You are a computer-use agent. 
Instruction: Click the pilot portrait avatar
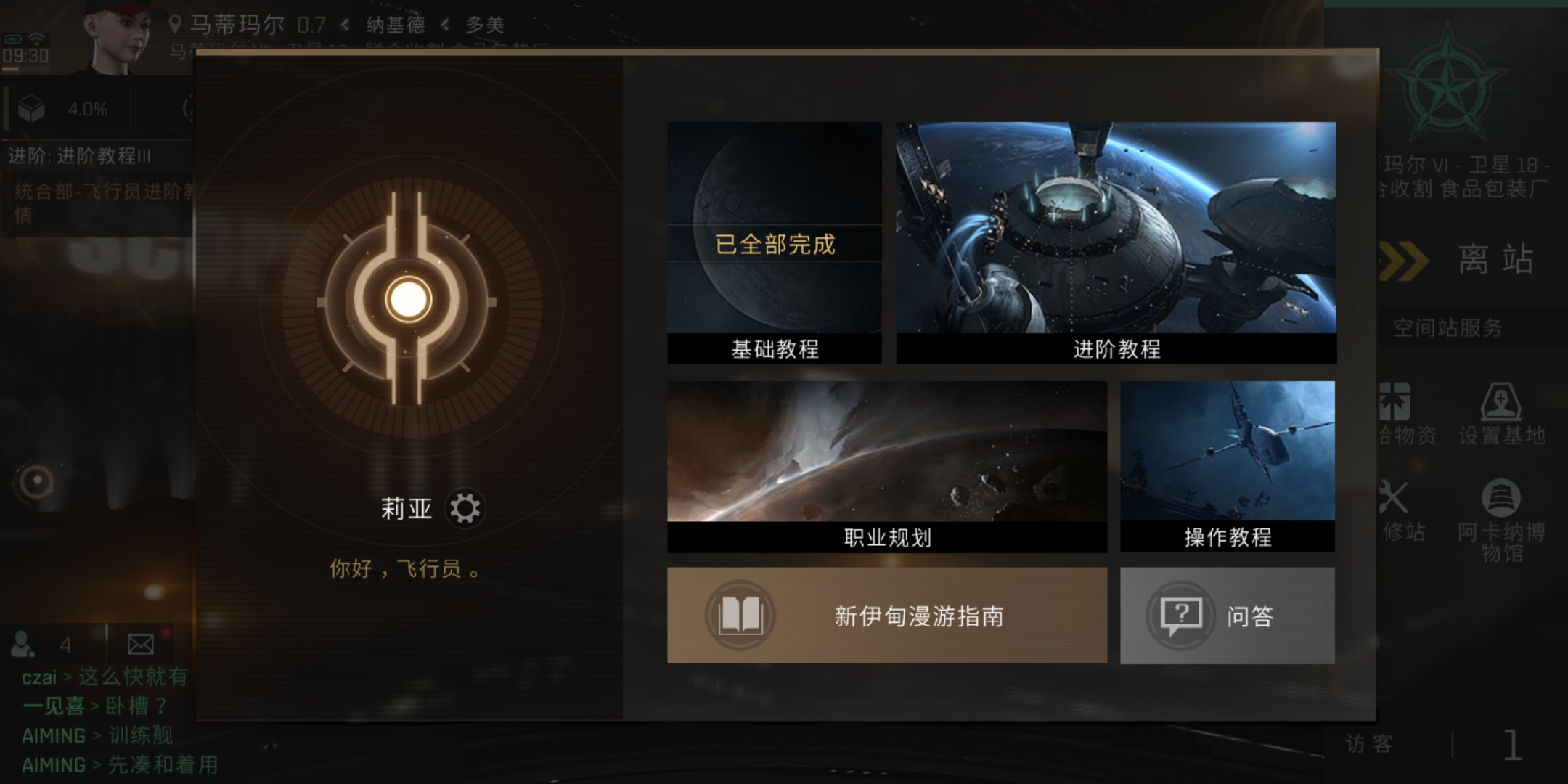click(116, 36)
